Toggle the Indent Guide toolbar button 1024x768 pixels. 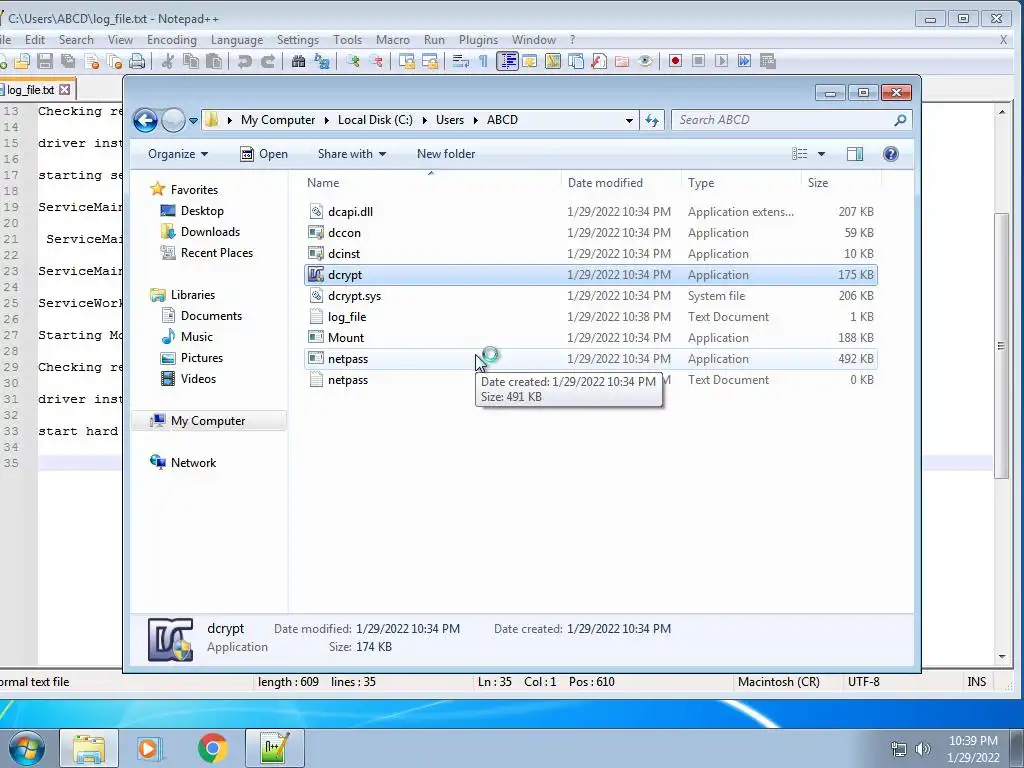tap(507, 61)
